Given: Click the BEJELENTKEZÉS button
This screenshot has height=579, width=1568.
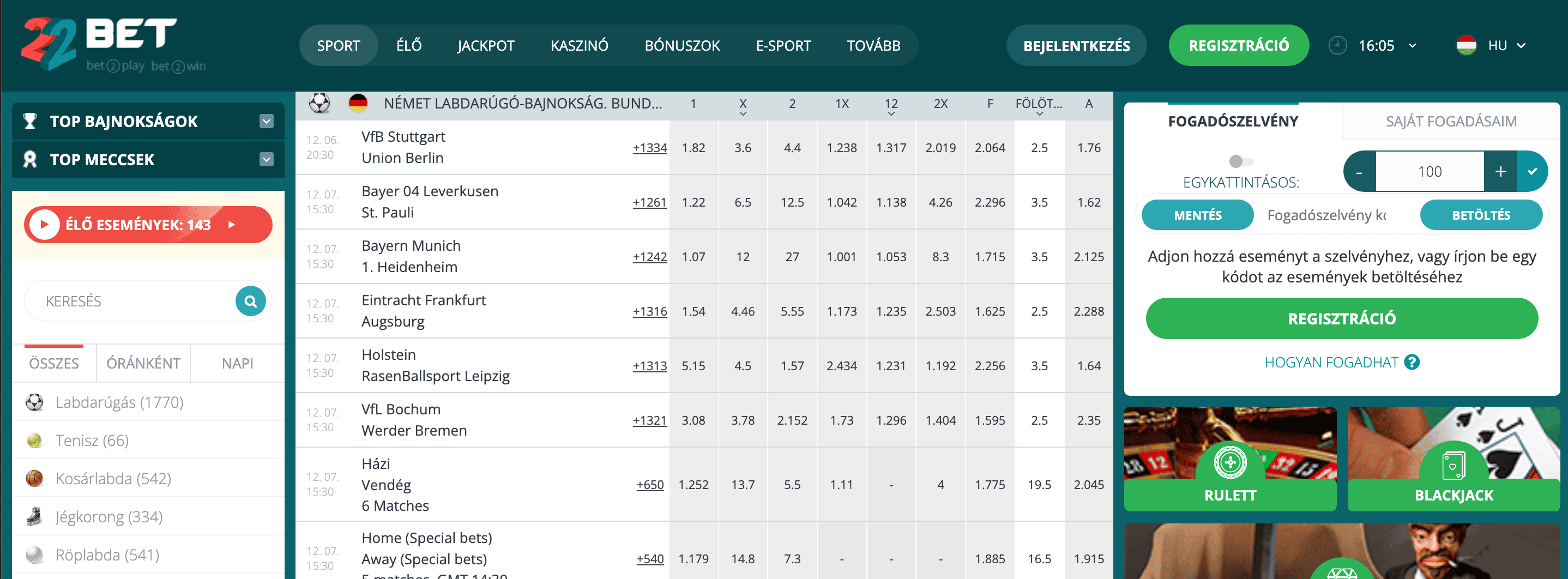Looking at the screenshot, I should click(1076, 45).
